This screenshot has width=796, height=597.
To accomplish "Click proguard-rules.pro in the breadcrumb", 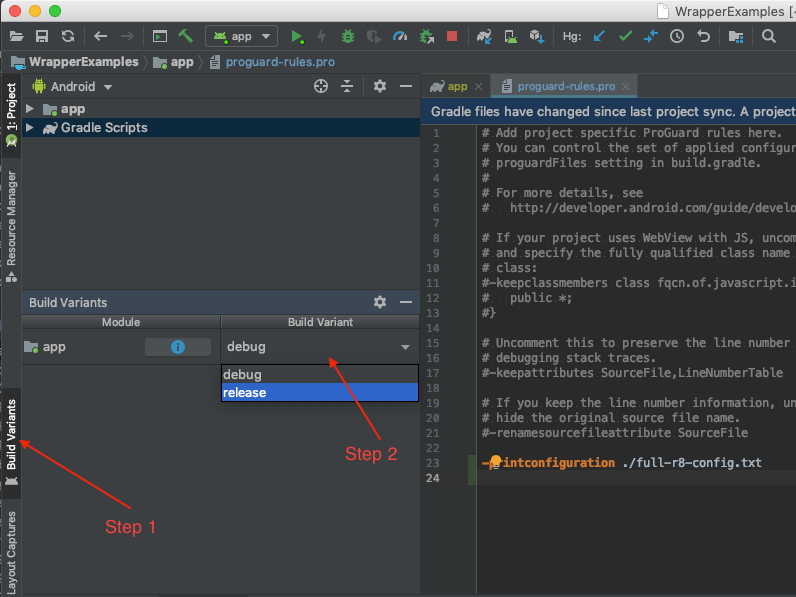I will (280, 62).
